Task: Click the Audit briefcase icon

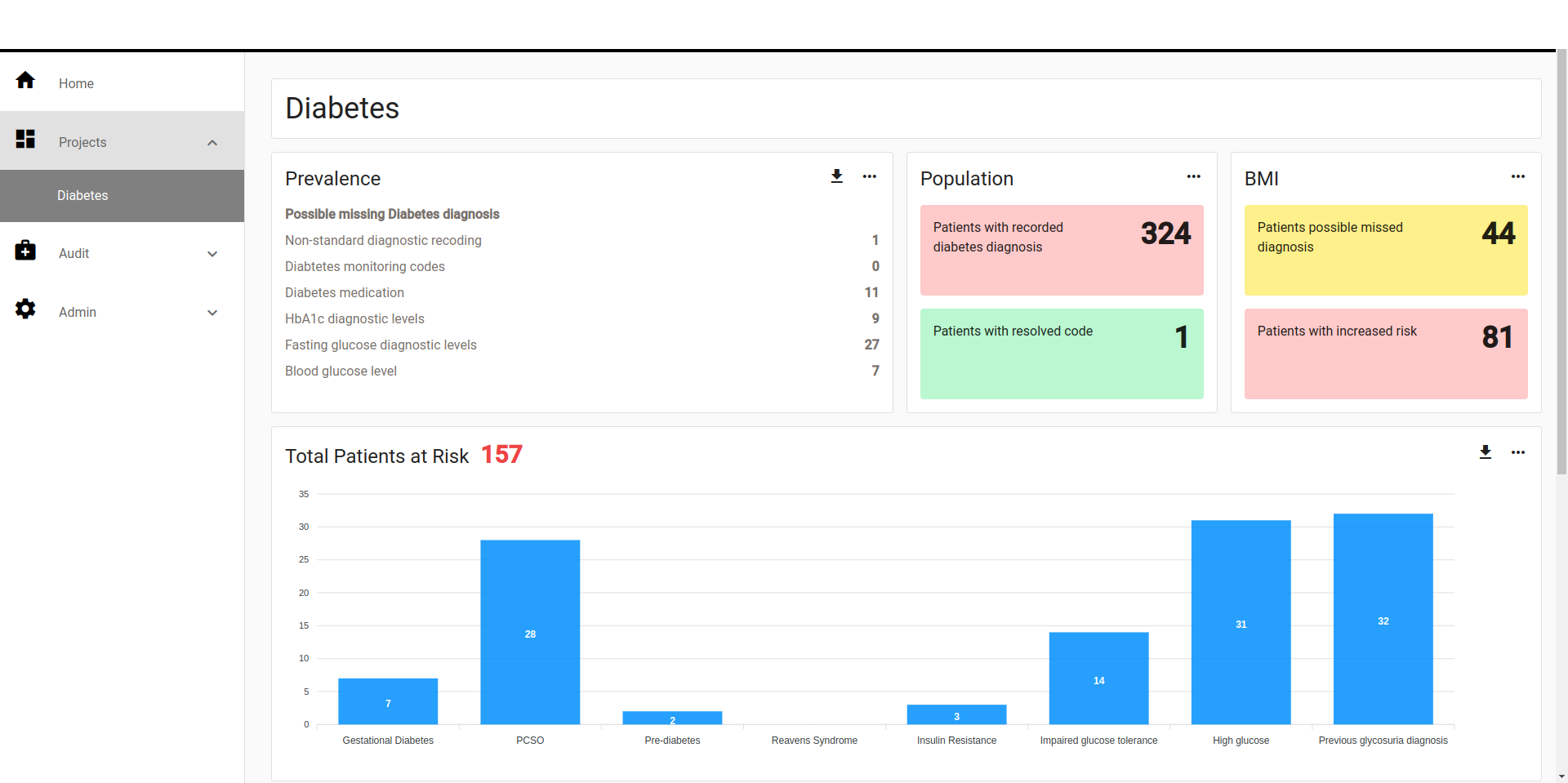Action: [25, 251]
